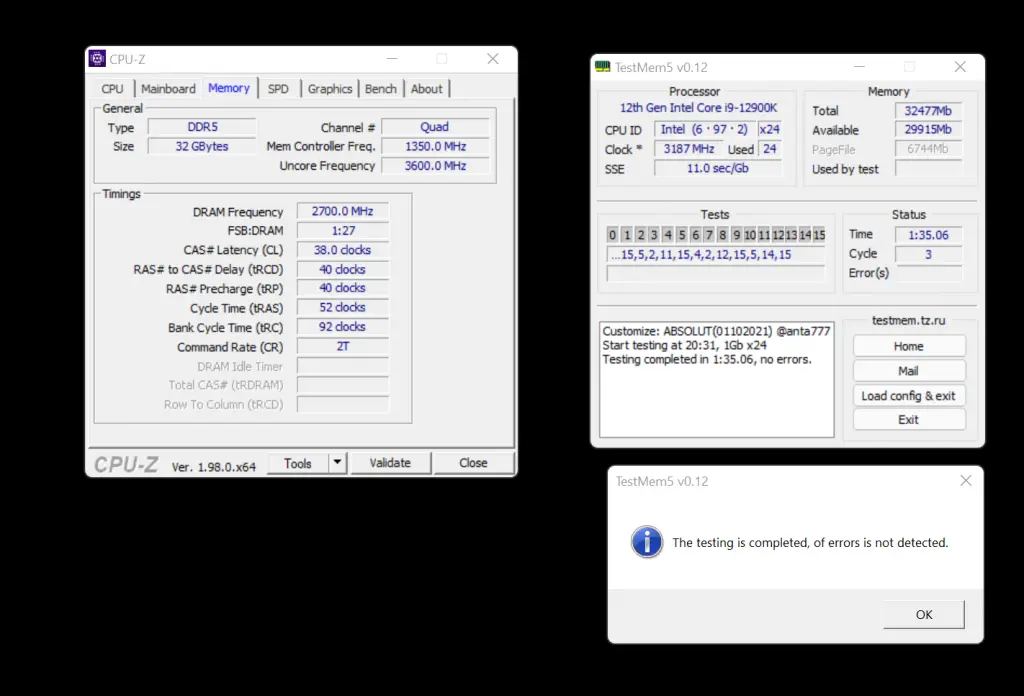Click test number 0 in the Tests row
Viewport: 1024px width, 696px height.
[x=613, y=234]
